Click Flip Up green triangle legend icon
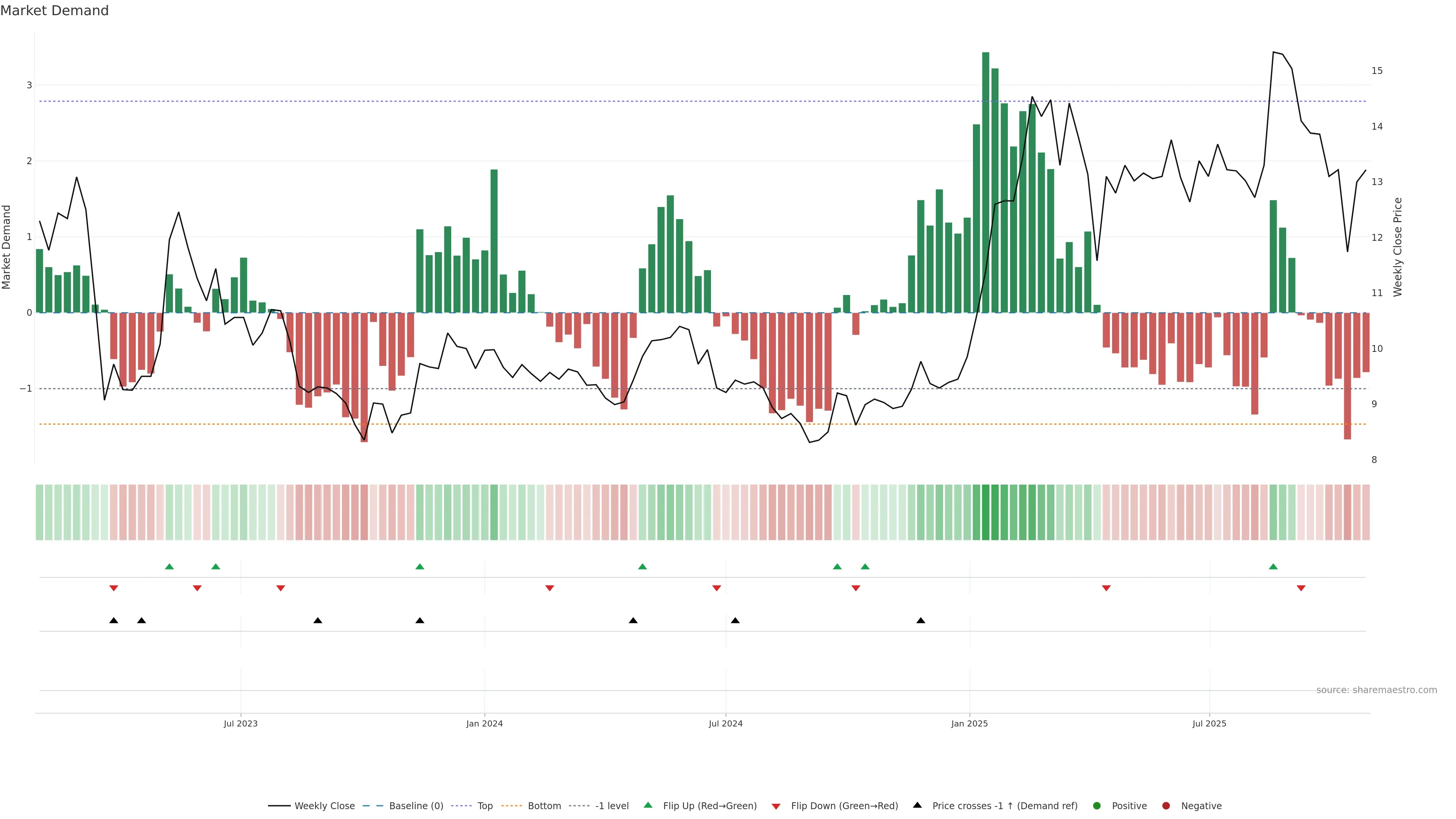The height and width of the screenshot is (819, 1456). pos(648,805)
